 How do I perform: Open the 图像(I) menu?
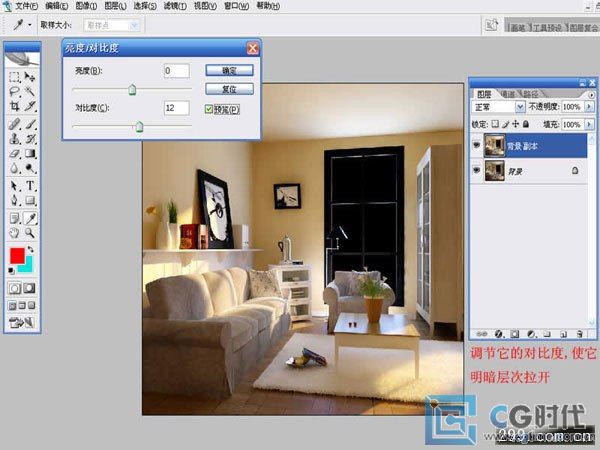click(x=86, y=6)
